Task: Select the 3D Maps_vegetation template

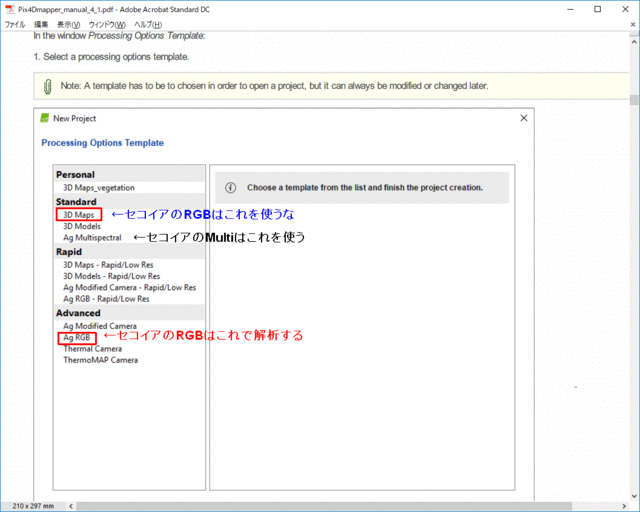Action: (x=98, y=187)
